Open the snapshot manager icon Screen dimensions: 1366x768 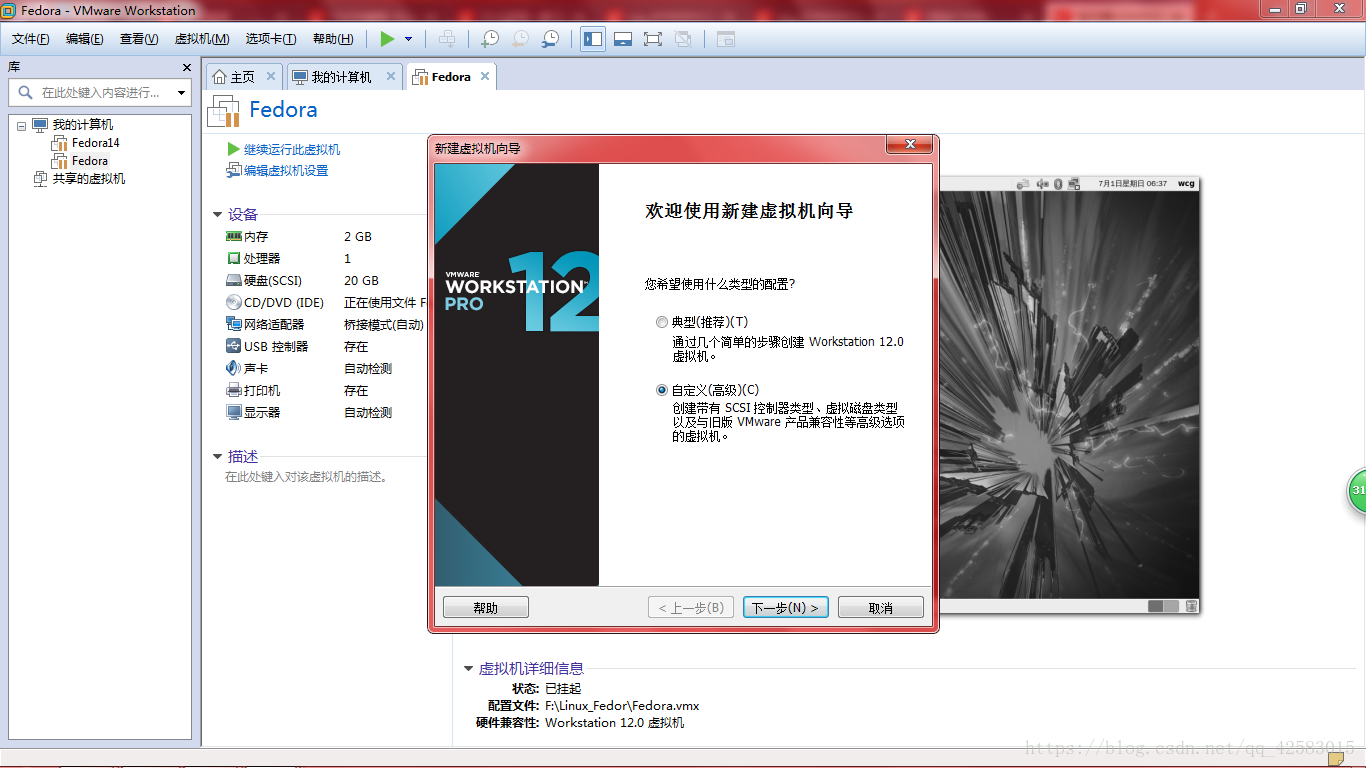[x=550, y=39]
